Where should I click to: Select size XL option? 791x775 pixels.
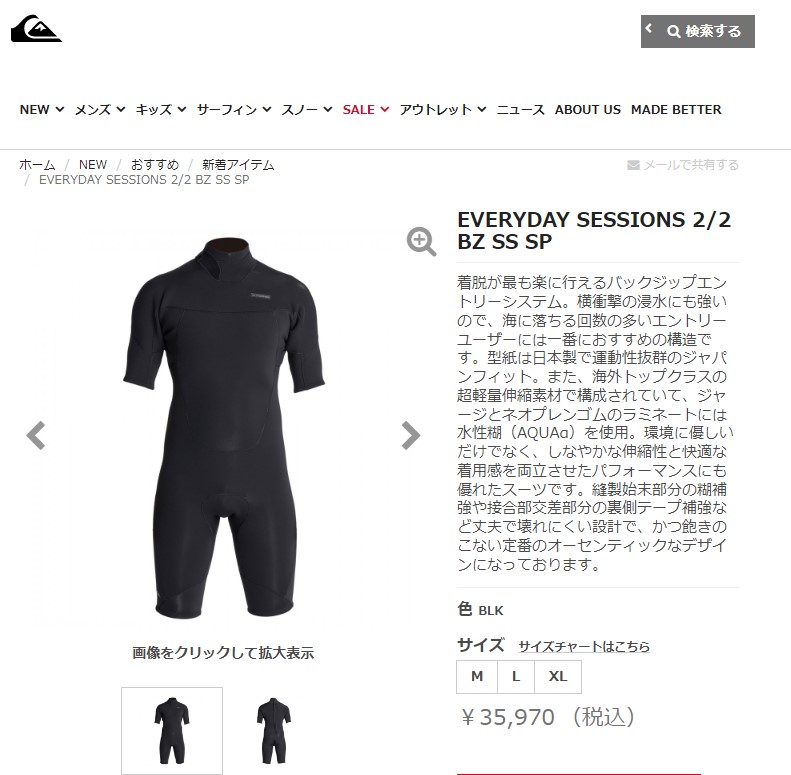click(x=557, y=676)
